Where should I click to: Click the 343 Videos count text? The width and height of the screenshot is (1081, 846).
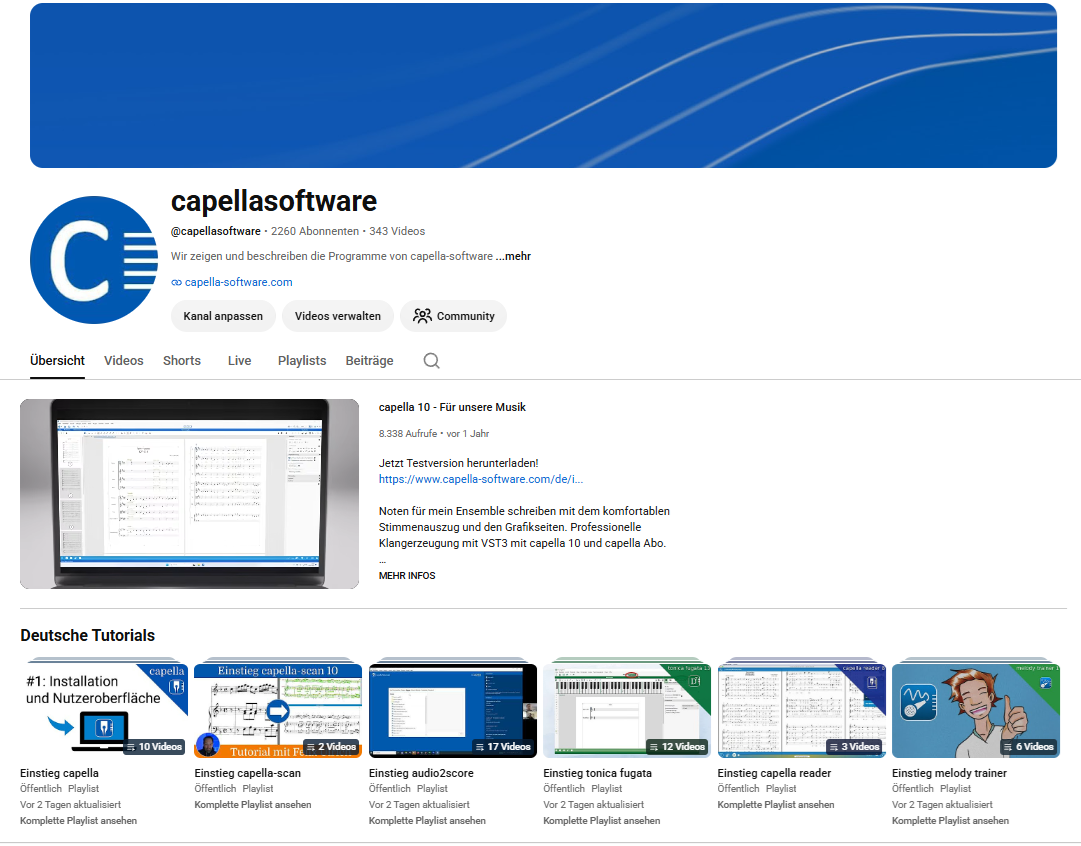tap(397, 232)
